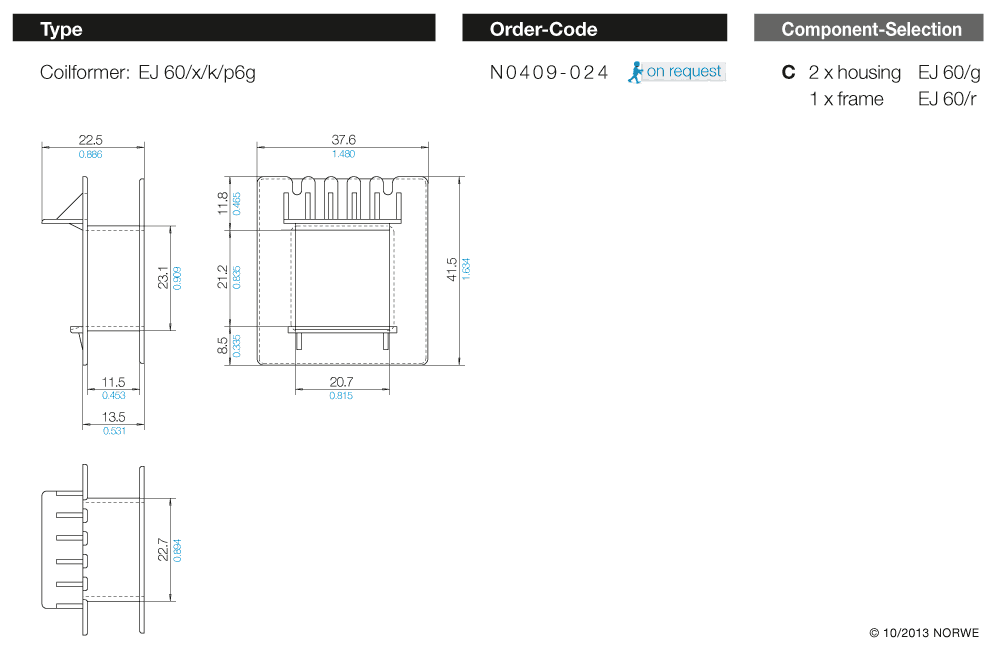
Task: Open the 'on request' link
Action: click(684, 71)
